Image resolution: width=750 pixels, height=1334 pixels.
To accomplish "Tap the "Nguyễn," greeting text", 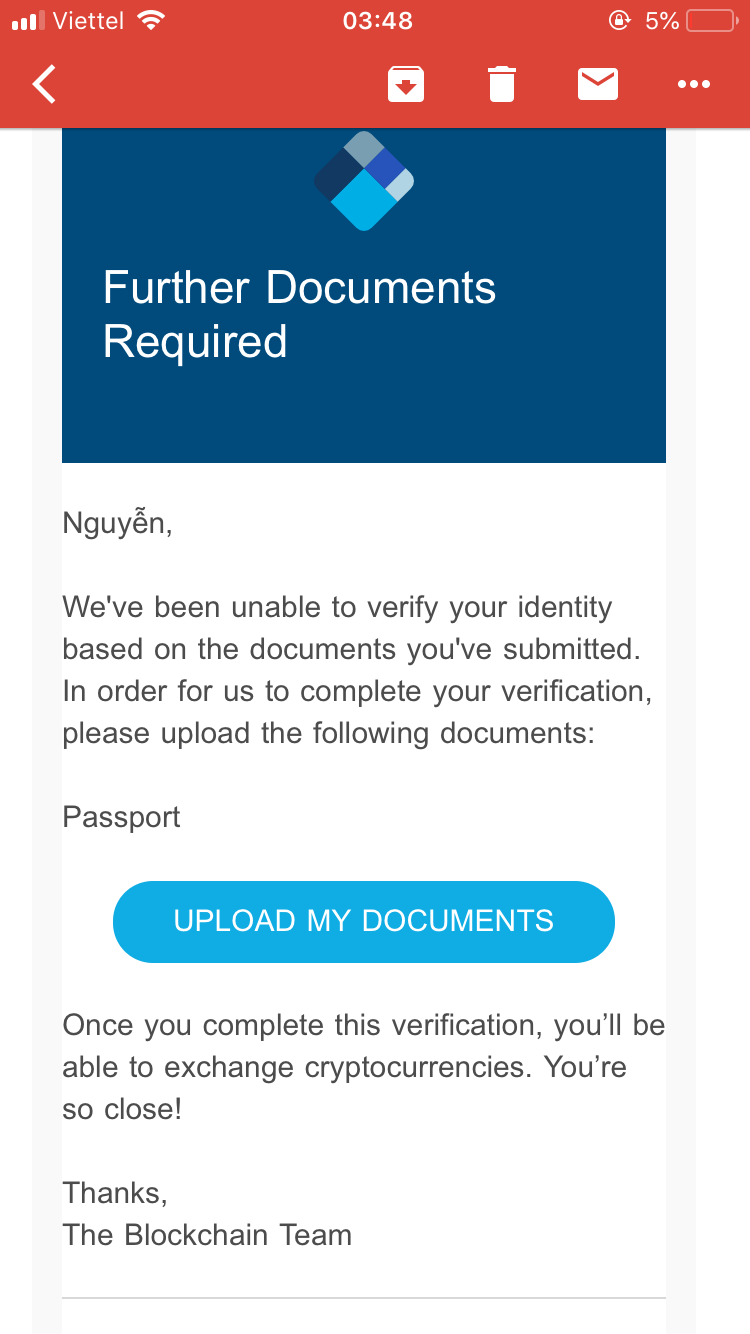I will [x=117, y=523].
